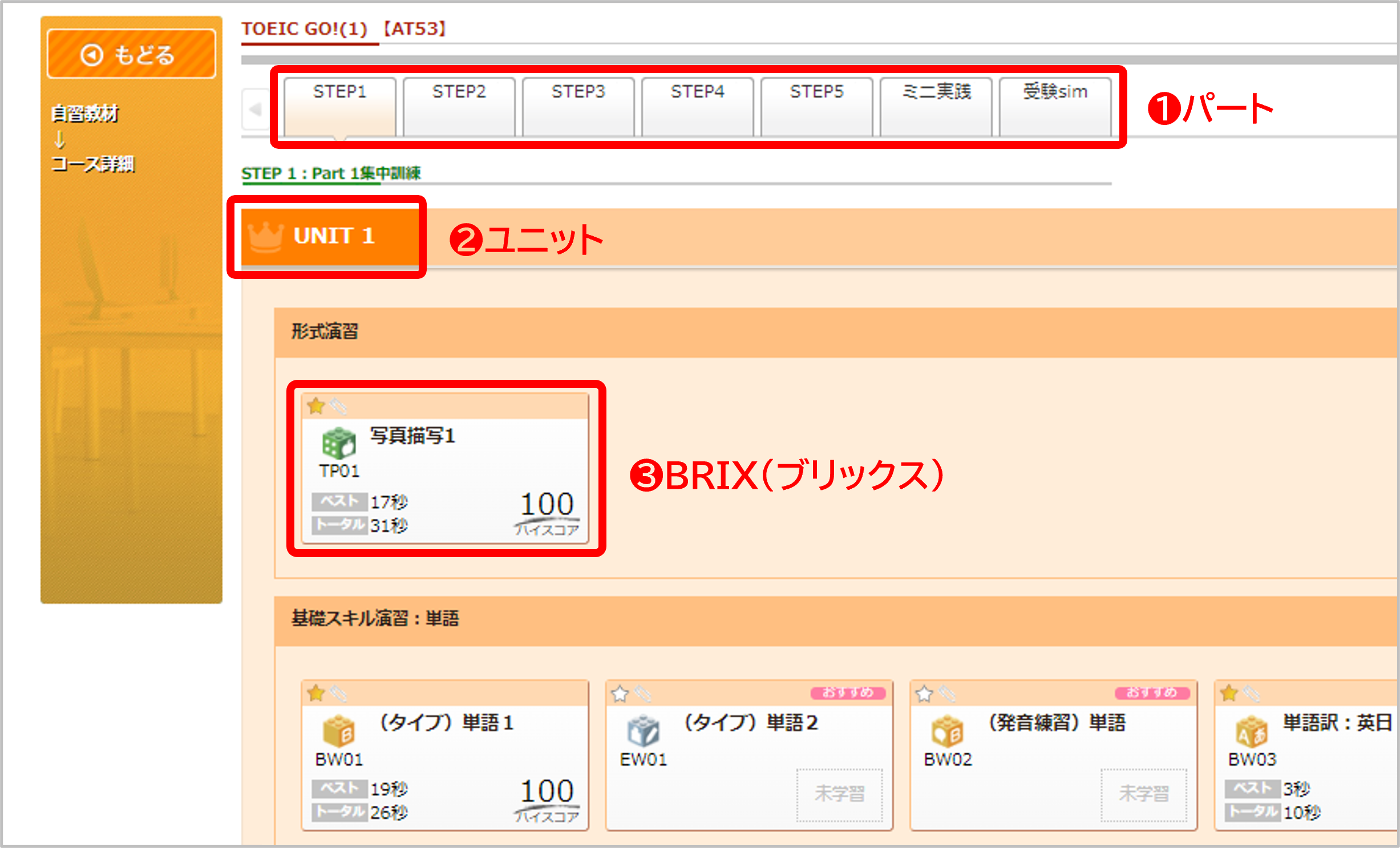Click the clip icon on (発音練習) 単語 card

coord(947,693)
